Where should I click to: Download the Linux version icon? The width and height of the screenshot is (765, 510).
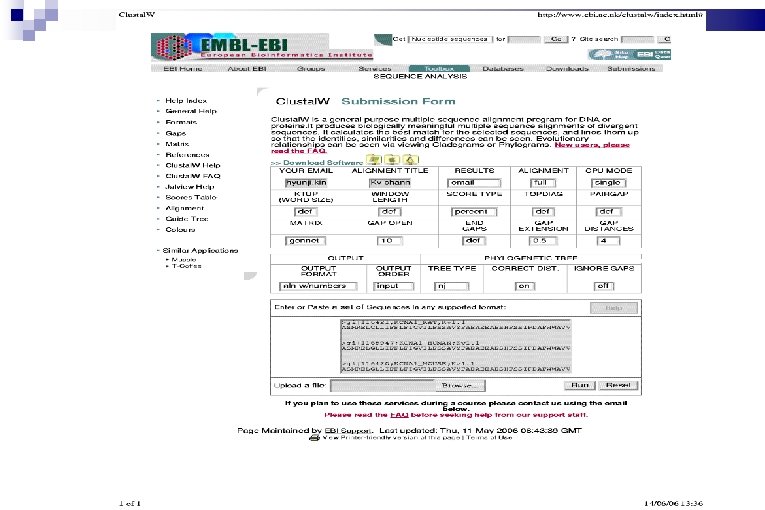click(x=411, y=160)
